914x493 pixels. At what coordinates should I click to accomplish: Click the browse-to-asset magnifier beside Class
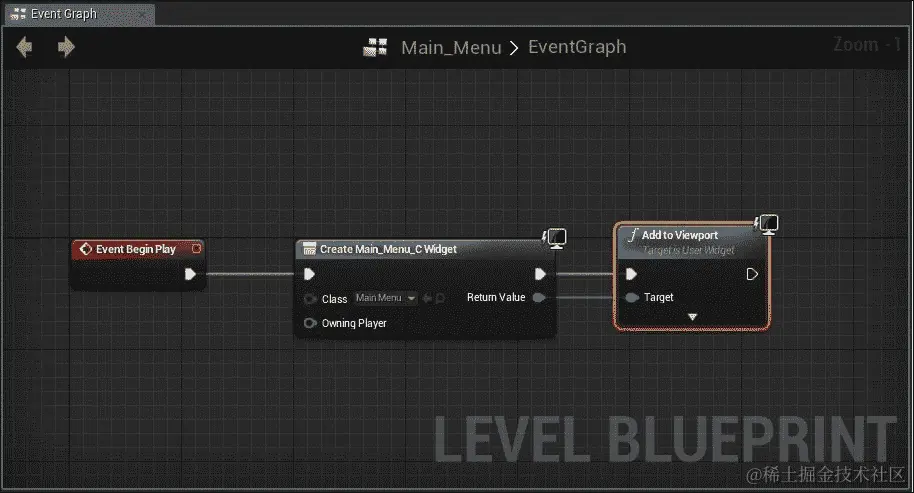[x=440, y=298]
